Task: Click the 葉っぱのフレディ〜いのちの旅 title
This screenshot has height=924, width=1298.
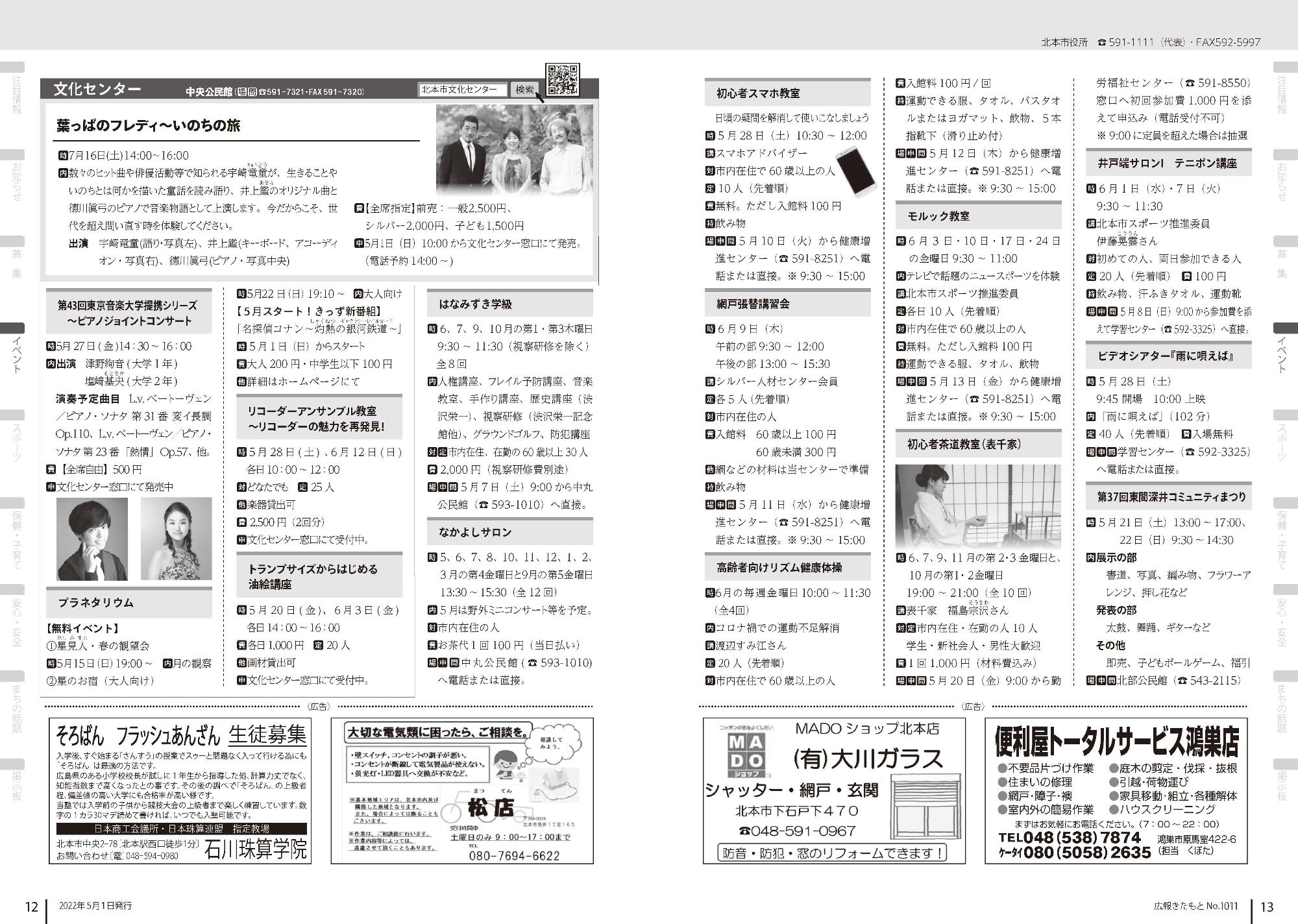Action: coord(149,126)
